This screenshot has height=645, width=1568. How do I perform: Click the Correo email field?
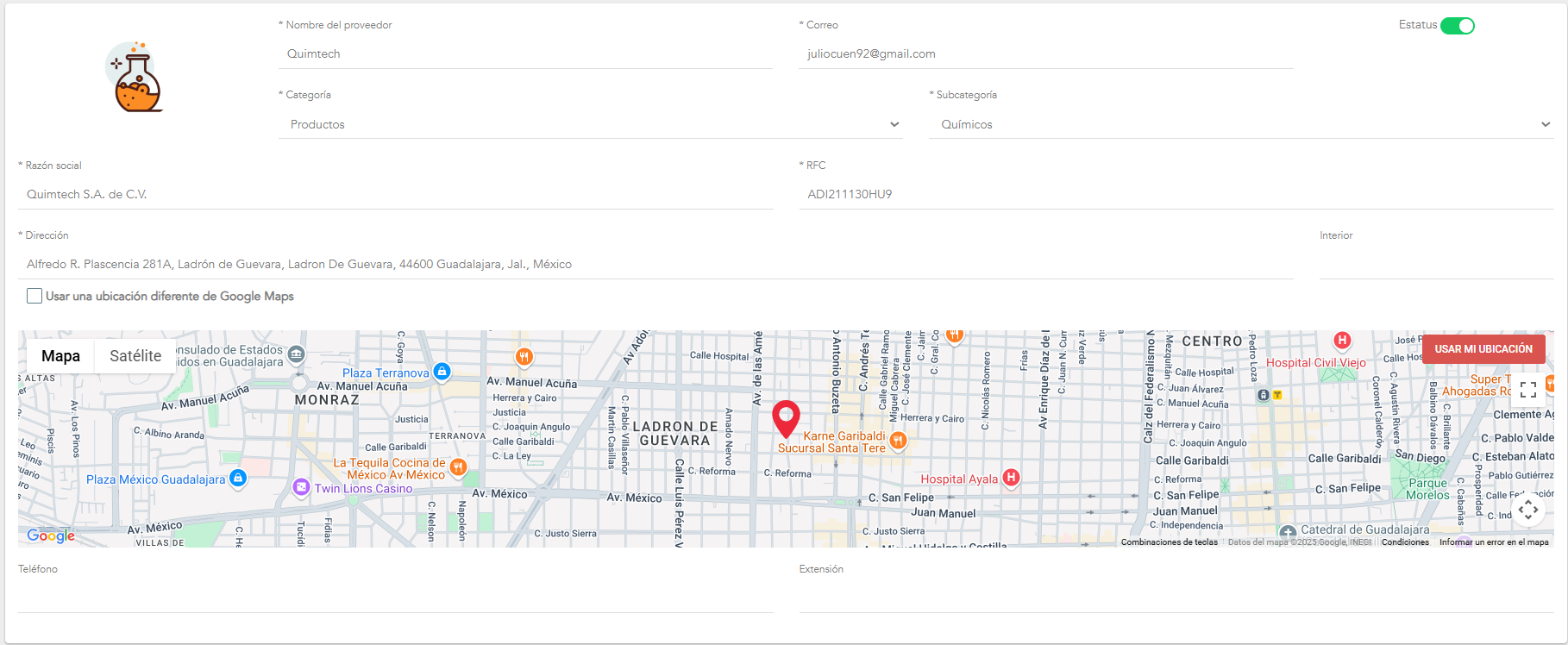[x=1045, y=54]
